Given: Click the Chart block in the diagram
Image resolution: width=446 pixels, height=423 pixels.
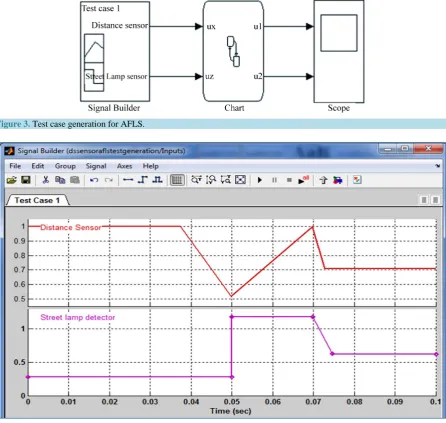Looking at the screenshot, I should (x=233, y=51).
